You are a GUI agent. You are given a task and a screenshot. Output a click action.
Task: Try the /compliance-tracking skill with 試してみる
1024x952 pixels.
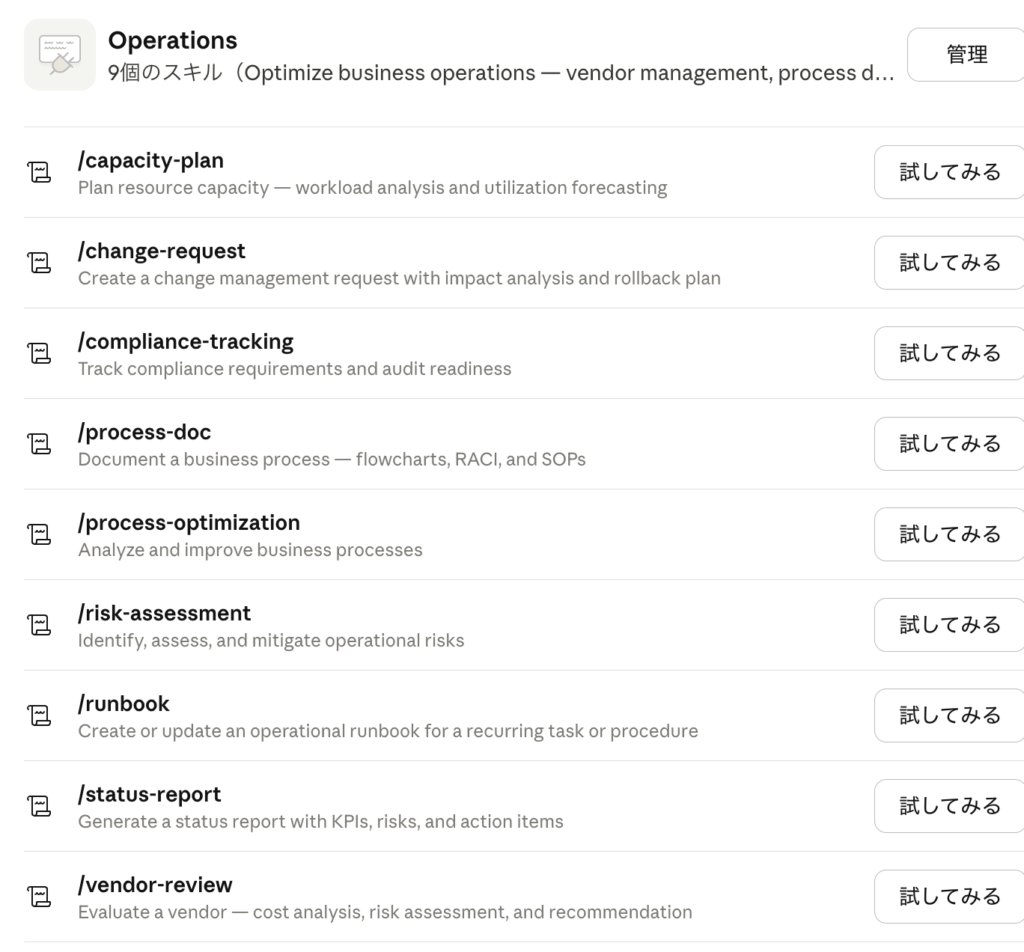(x=949, y=353)
